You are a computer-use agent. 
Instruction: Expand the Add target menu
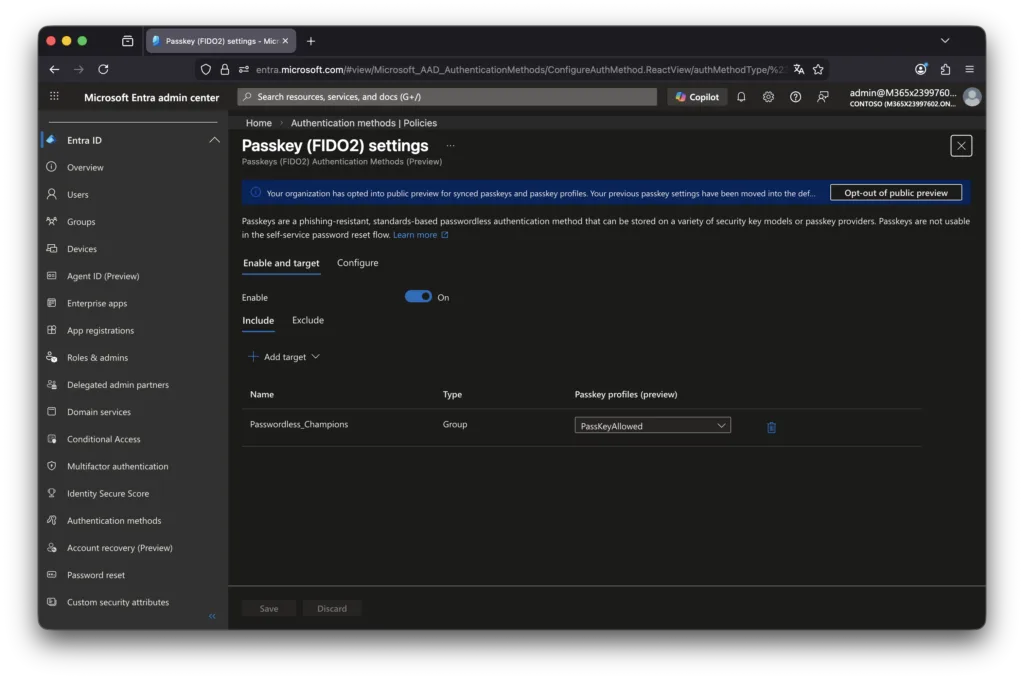coord(284,357)
